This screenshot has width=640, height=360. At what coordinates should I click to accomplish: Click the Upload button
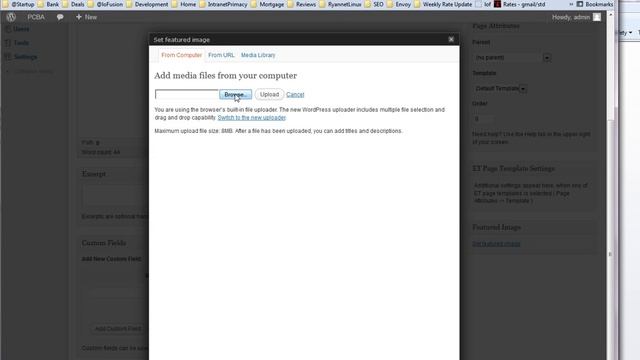tap(269, 94)
